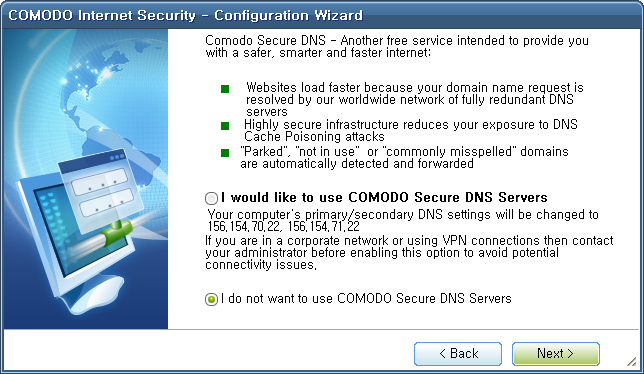Image resolution: width=644 pixels, height=374 pixels.
Task: Click the "I would like to use COMODO Secure DNS Servers" label
Action: [384, 197]
